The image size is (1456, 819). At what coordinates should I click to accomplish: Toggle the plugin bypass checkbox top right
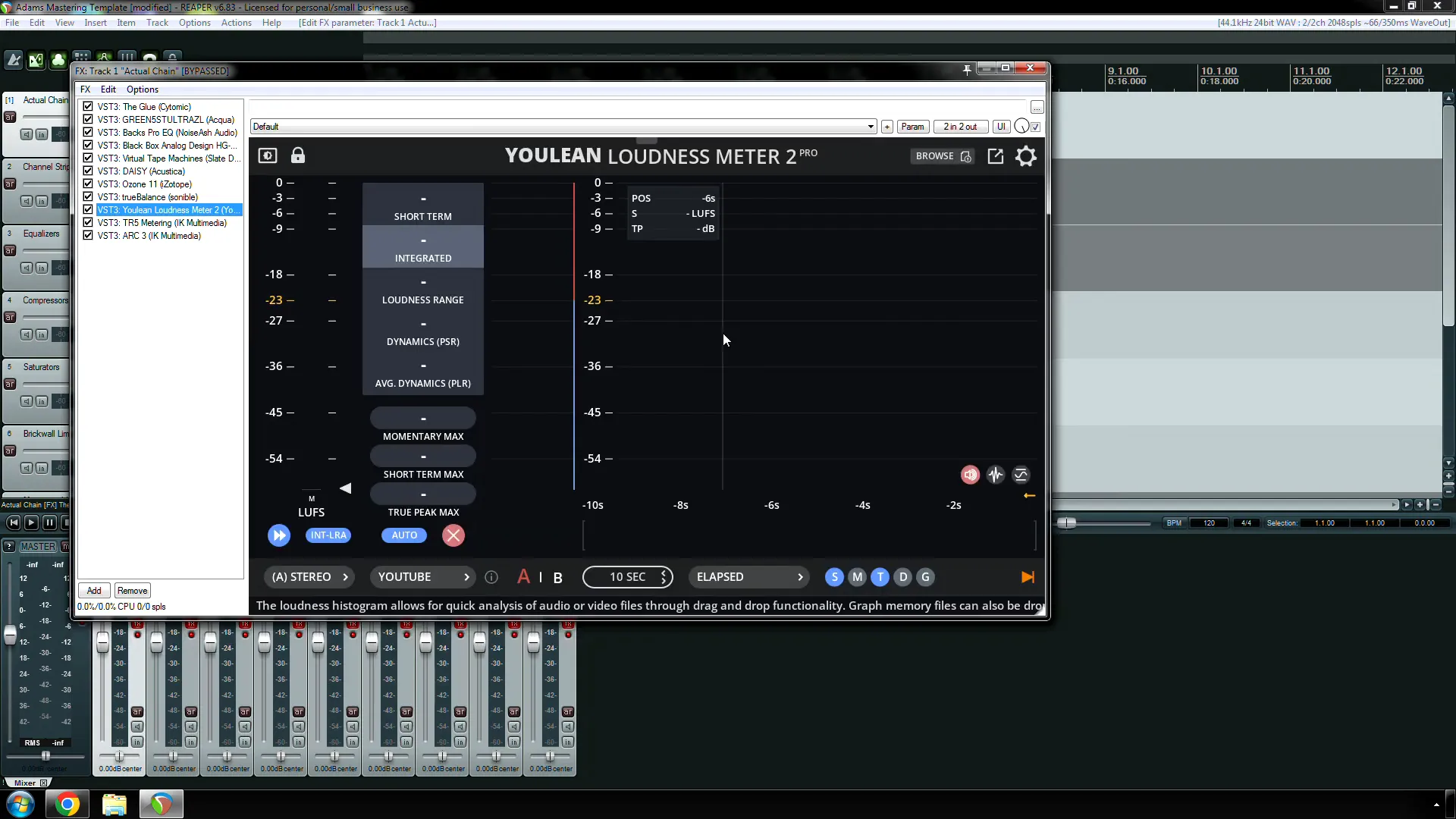tap(1036, 127)
